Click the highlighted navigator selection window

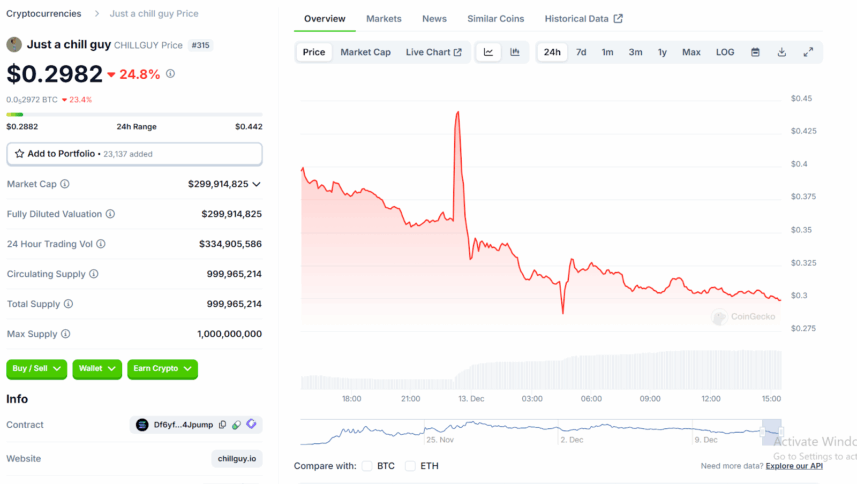(772, 432)
